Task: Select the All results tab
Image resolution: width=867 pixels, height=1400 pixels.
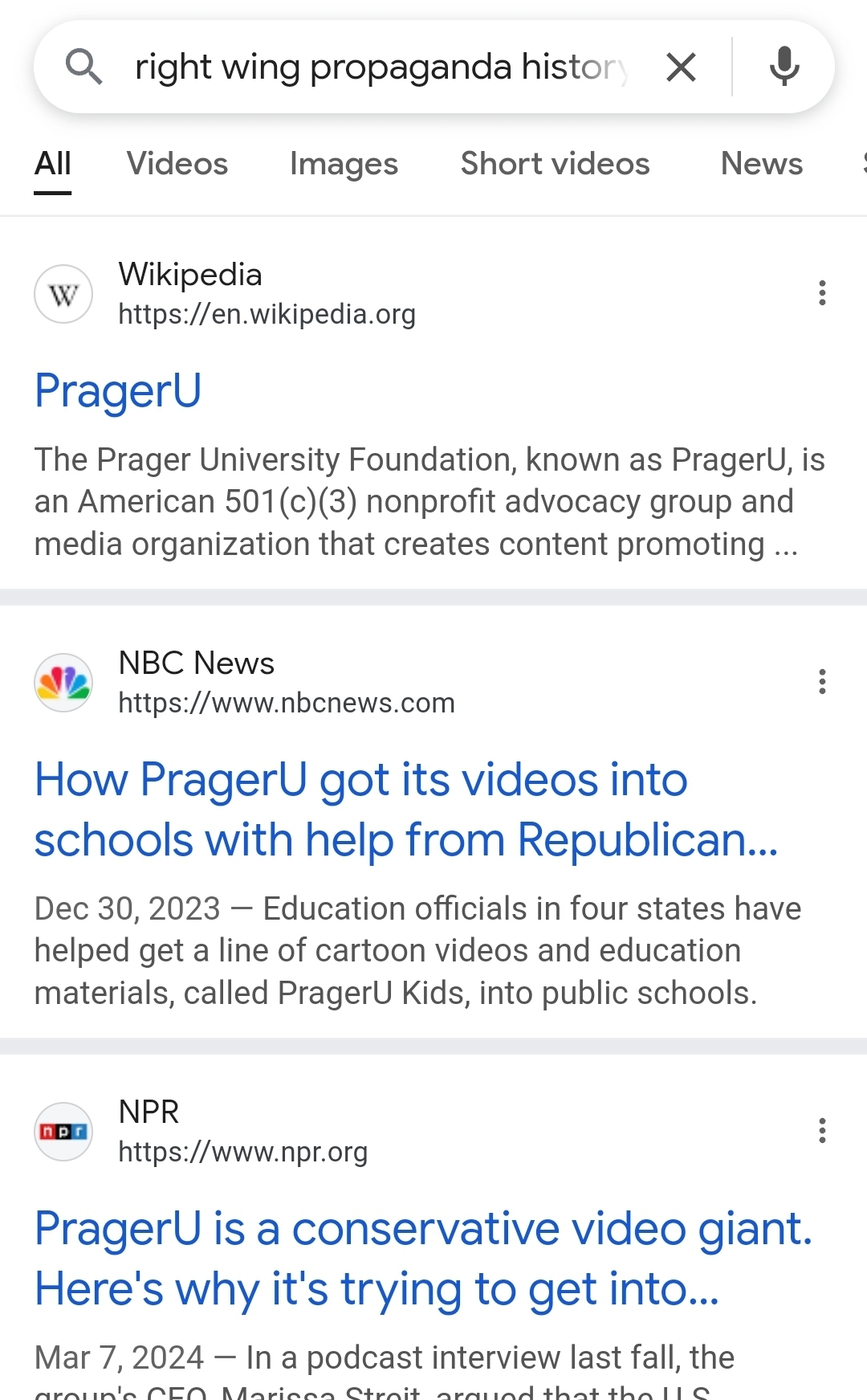Action: coord(53,164)
